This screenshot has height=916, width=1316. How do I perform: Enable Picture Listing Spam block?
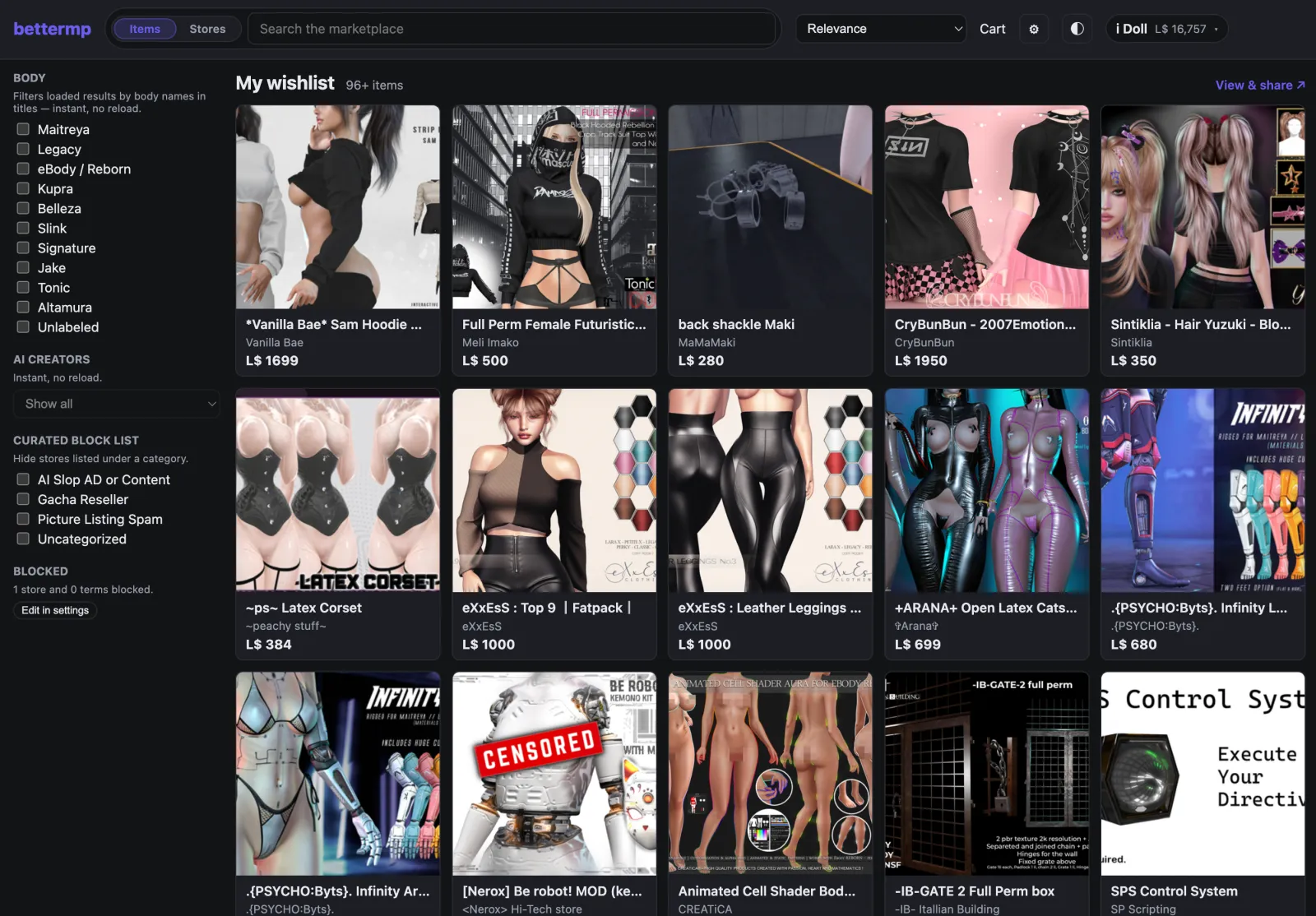(23, 519)
